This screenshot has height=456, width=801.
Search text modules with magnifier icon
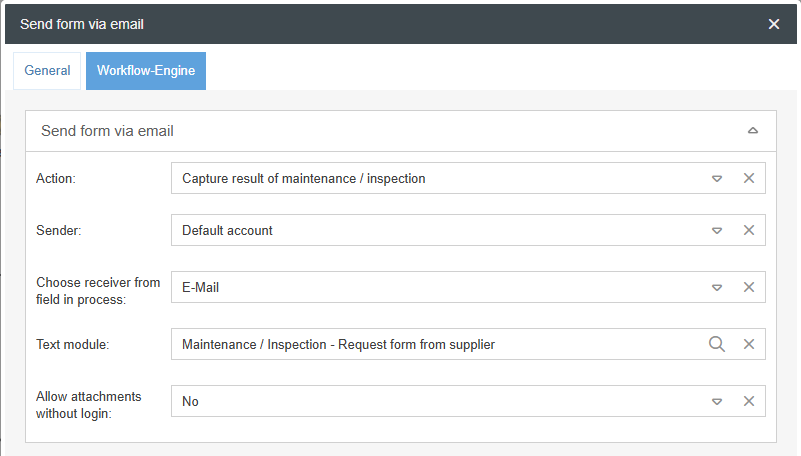click(717, 344)
